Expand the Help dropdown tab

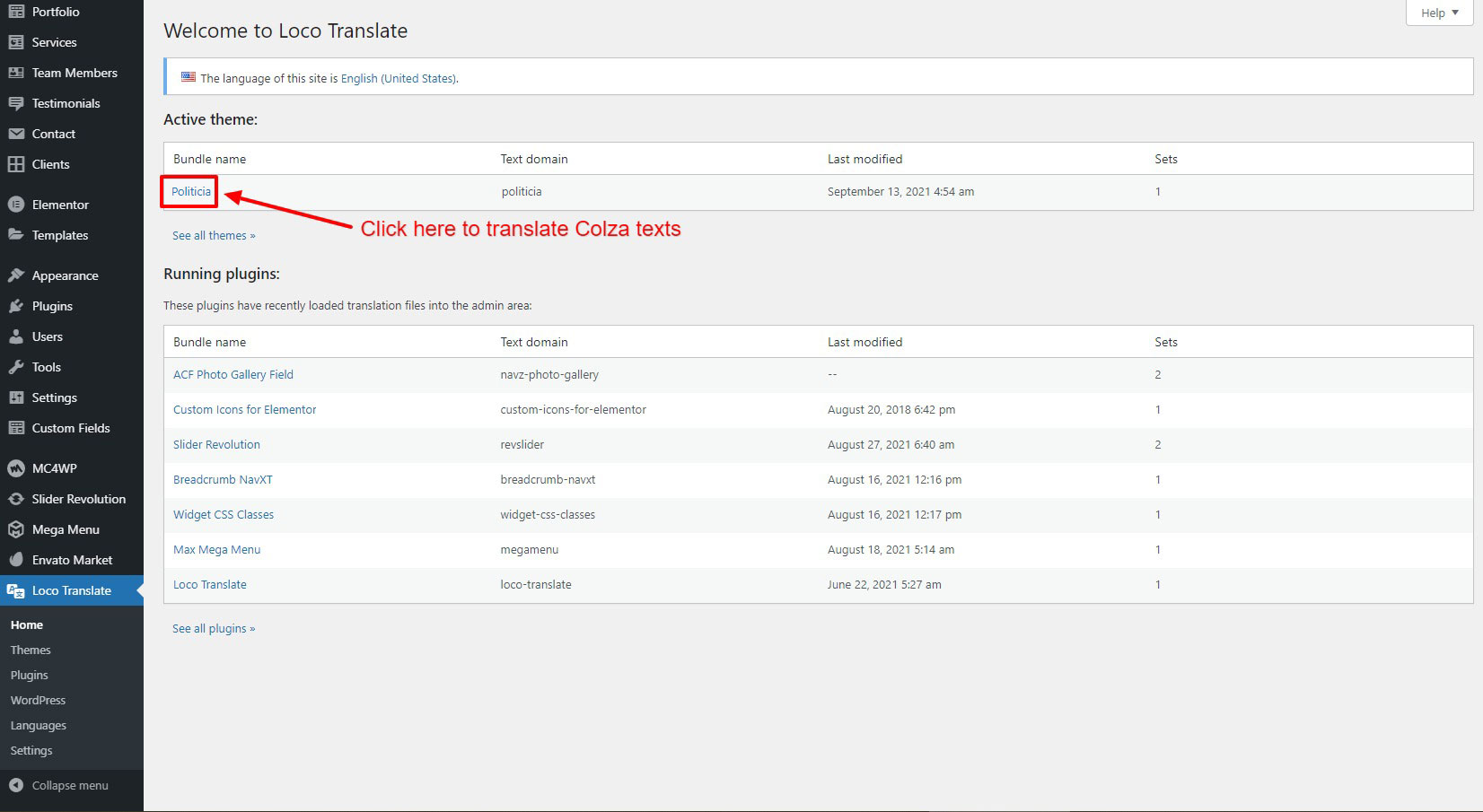pyautogui.click(x=1439, y=13)
